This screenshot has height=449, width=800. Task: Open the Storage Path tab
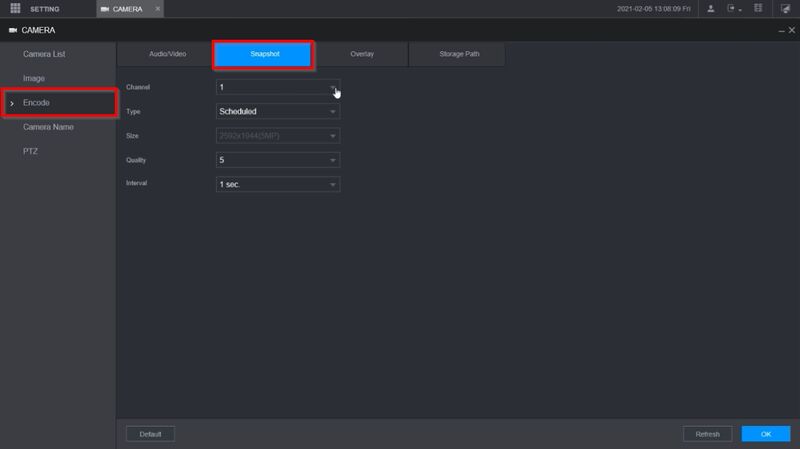coord(459,54)
